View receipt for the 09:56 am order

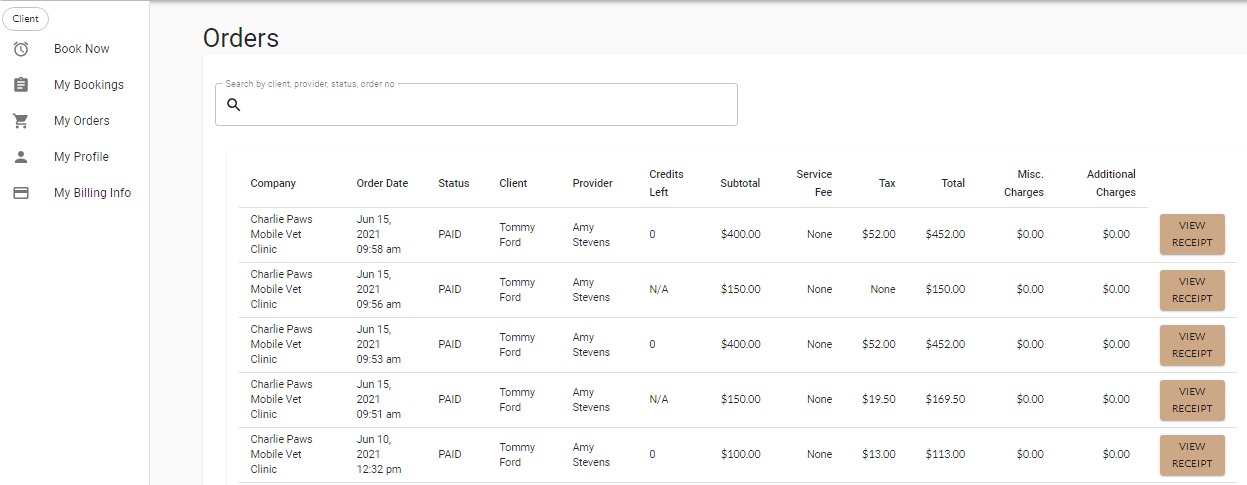tap(1192, 290)
